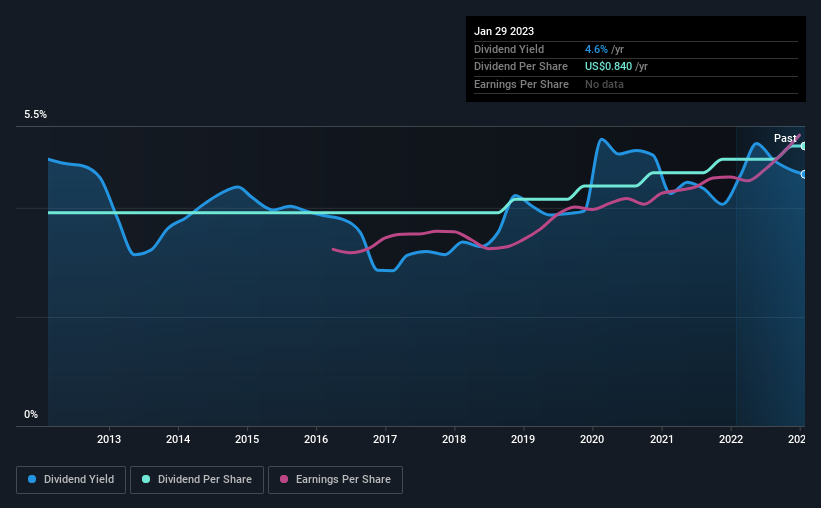Image resolution: width=821 pixels, height=508 pixels.
Task: Click the 2020 x-axis label
Action: tap(592, 439)
